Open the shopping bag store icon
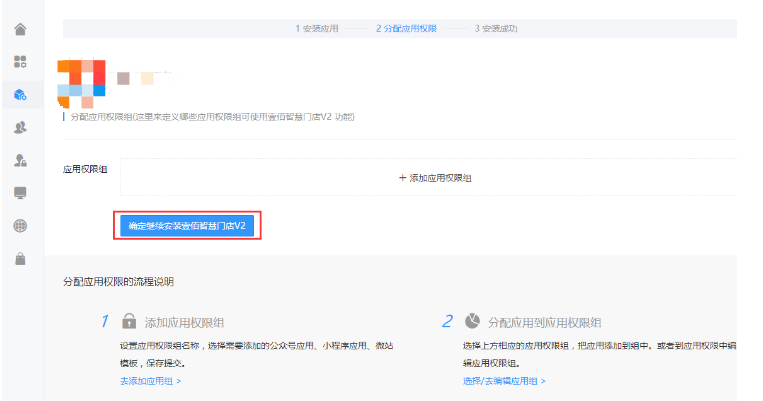Screen dimensions: 763x401 click(20, 259)
